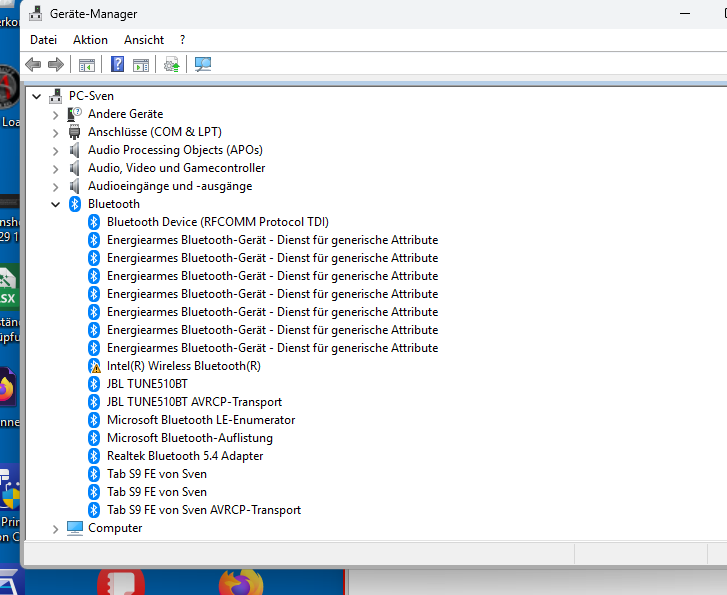Select the JBL TUNE510BT device

[147, 384]
